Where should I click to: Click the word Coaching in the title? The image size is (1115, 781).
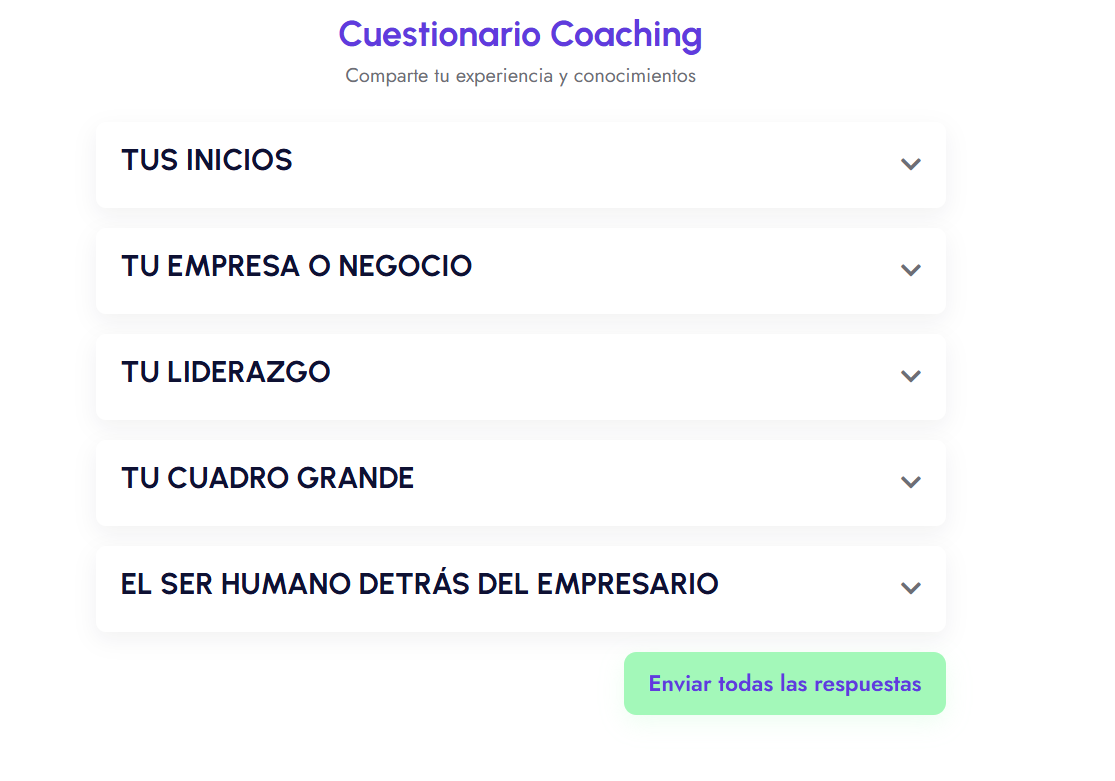point(626,34)
